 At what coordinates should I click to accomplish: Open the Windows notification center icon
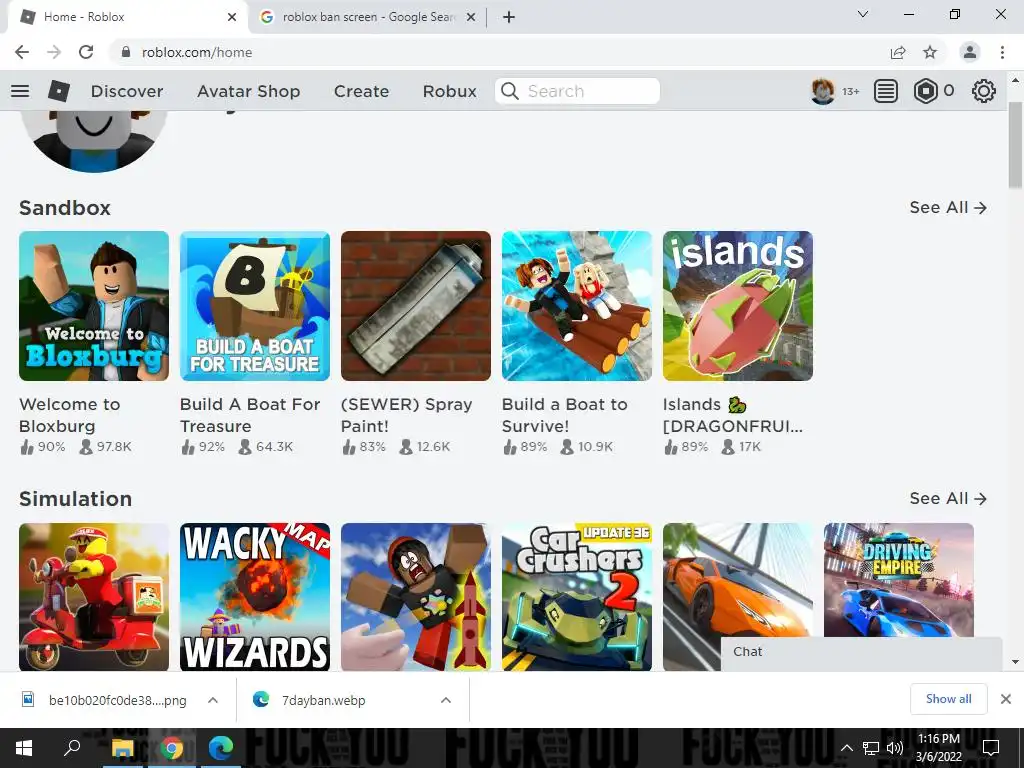[x=991, y=748]
